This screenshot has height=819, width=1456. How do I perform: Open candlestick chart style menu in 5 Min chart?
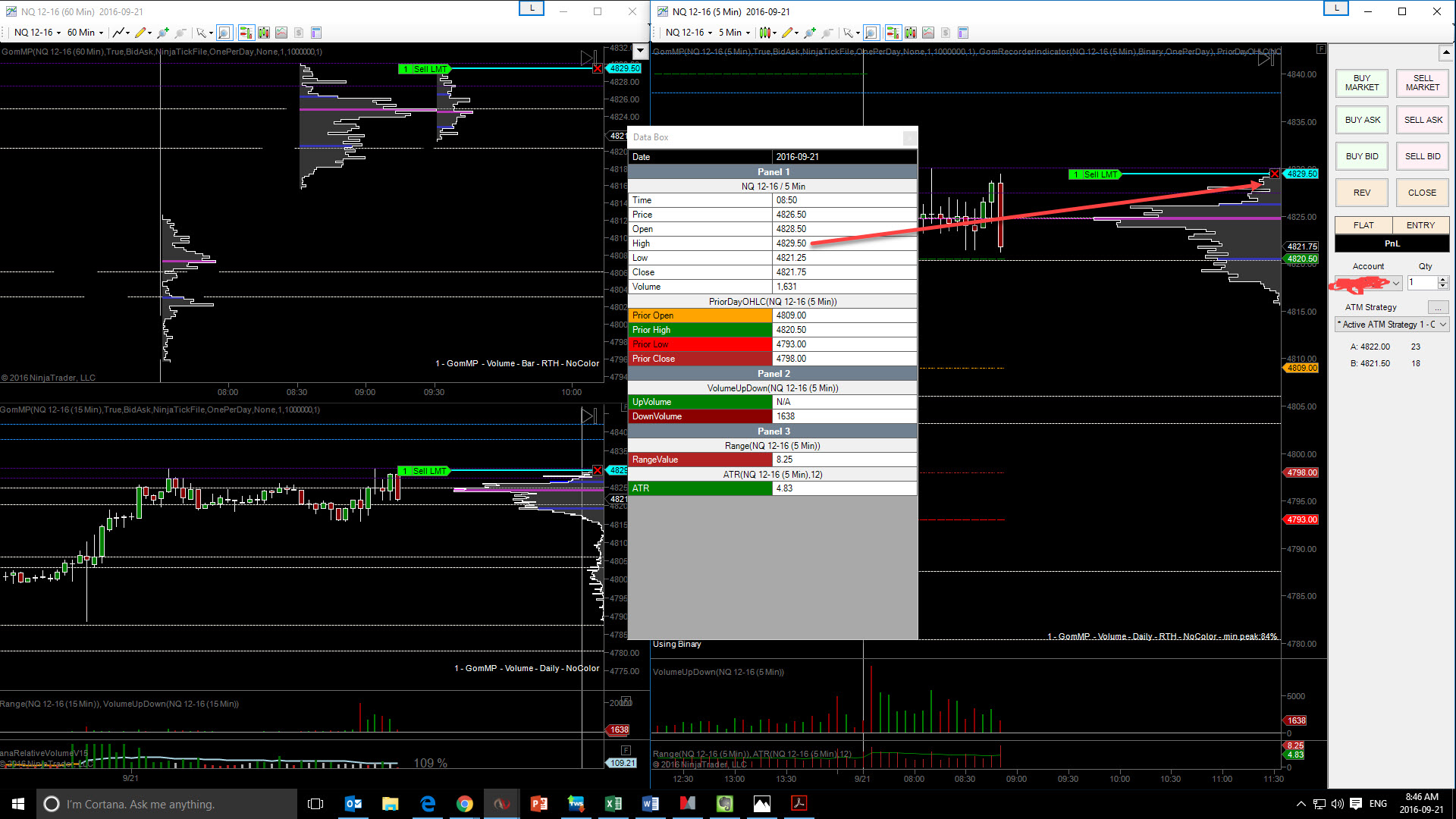[767, 33]
